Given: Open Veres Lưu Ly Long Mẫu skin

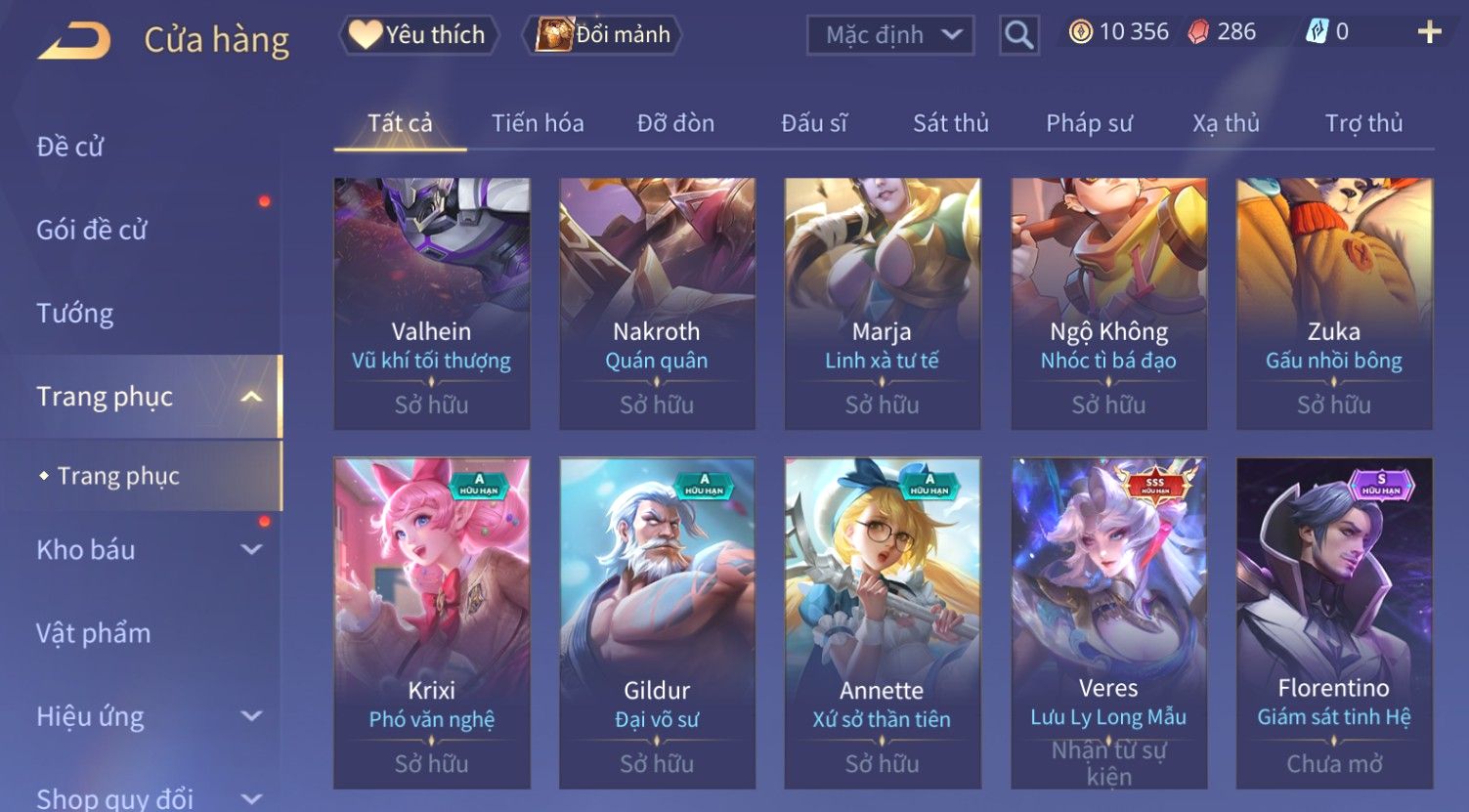Looking at the screenshot, I should [1108, 623].
